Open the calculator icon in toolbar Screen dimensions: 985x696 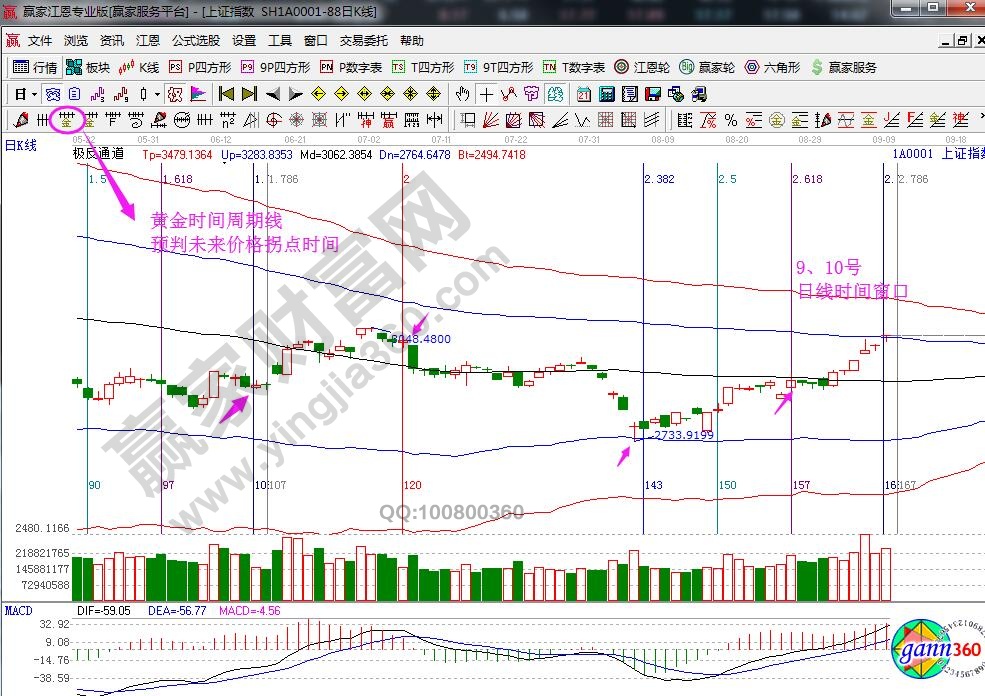[606, 94]
